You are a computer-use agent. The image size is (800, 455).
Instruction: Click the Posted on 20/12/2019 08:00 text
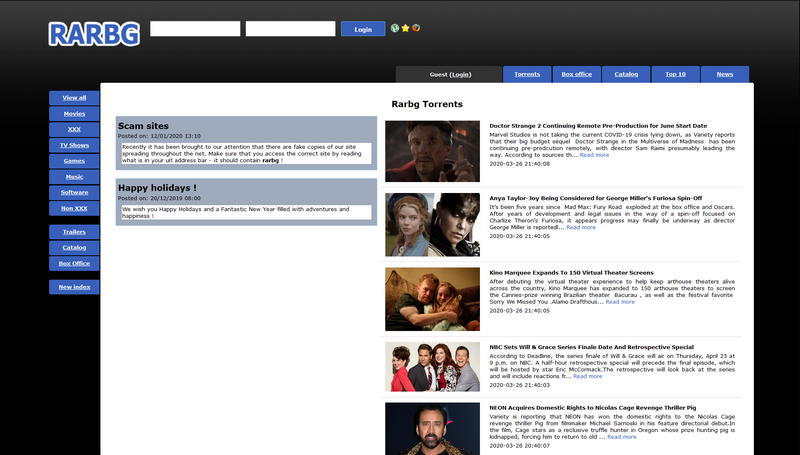pos(159,198)
